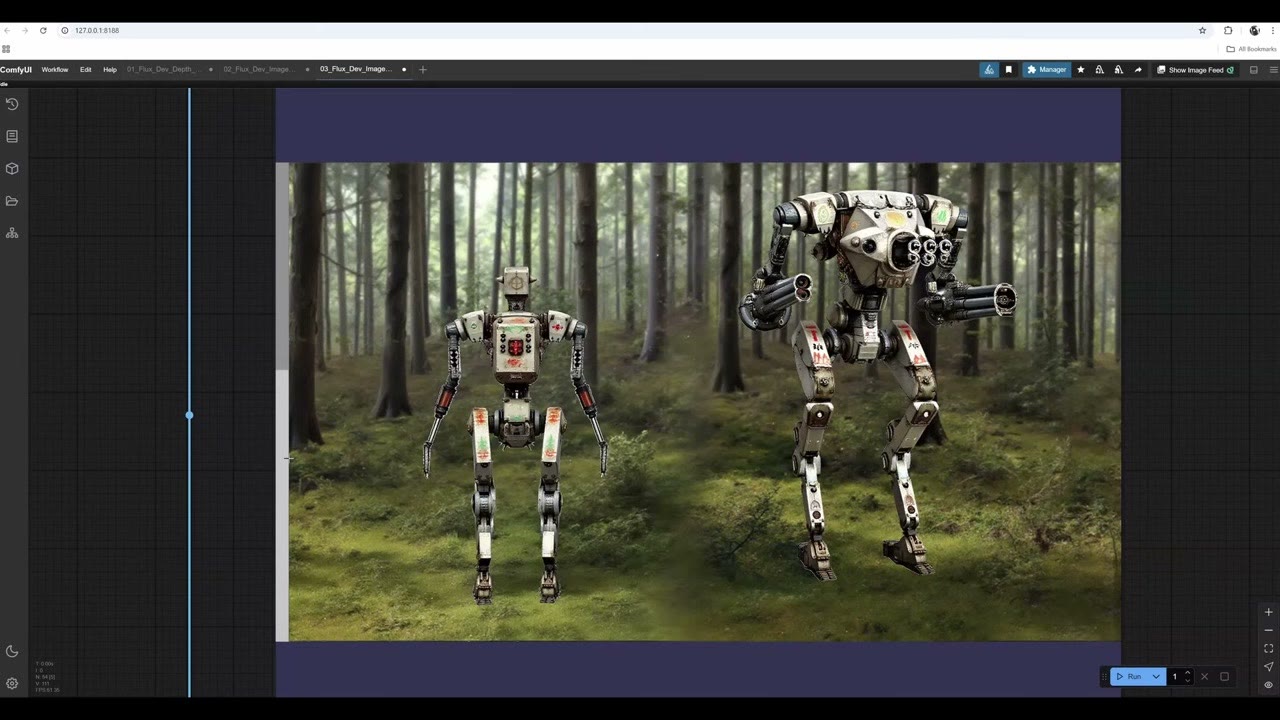The height and width of the screenshot is (720, 1280).
Task: Fit view to canvas icon
Action: 1269,648
